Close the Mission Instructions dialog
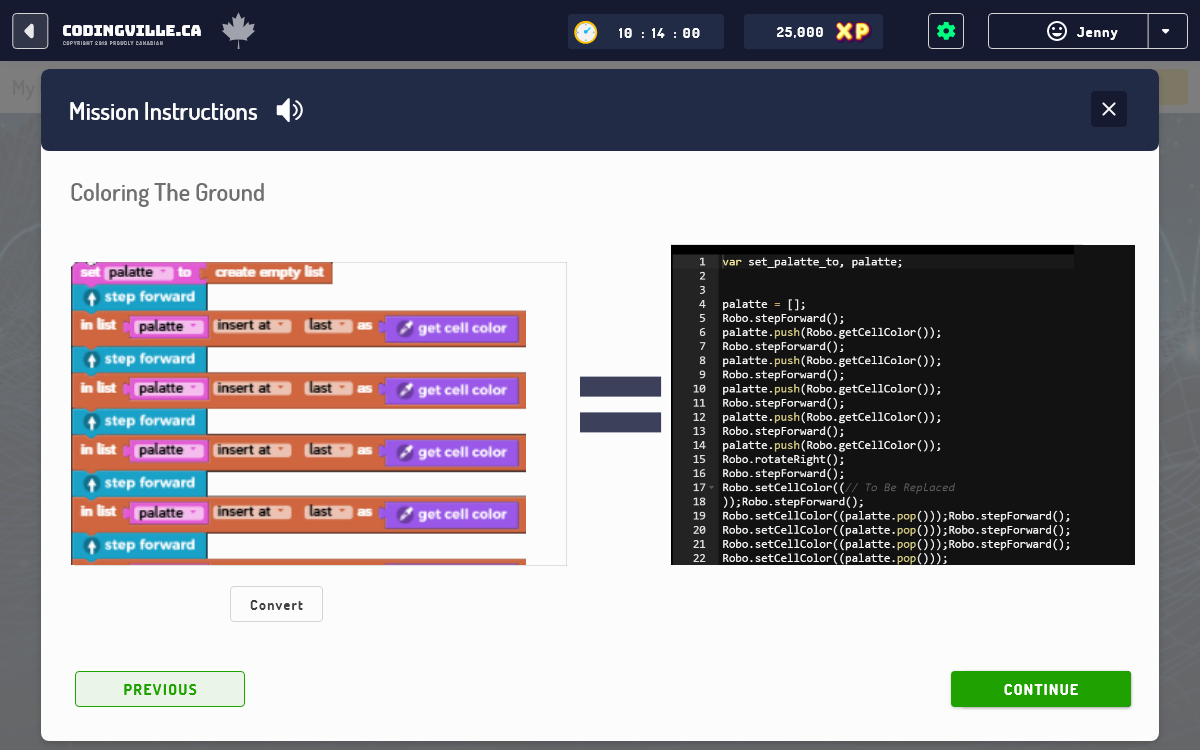The image size is (1200, 750). 1108,109
